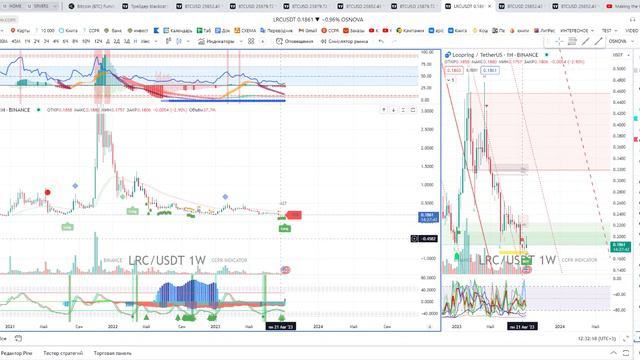Open Симулятор рынка market replay
Screen dimensions: 640x360
[x=344, y=41]
